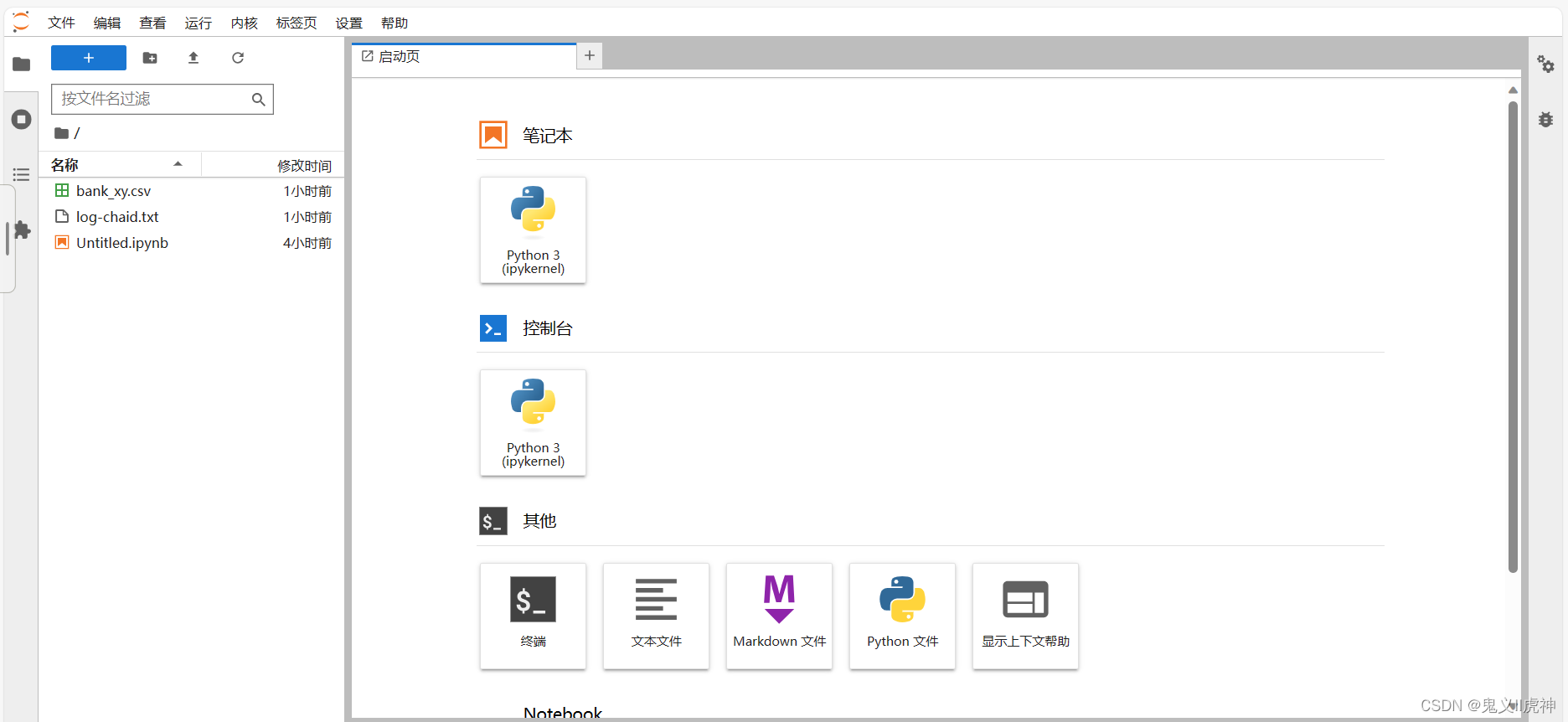This screenshot has height=722, width=1568.
Task: Create a new 文本文件
Action: (x=656, y=616)
